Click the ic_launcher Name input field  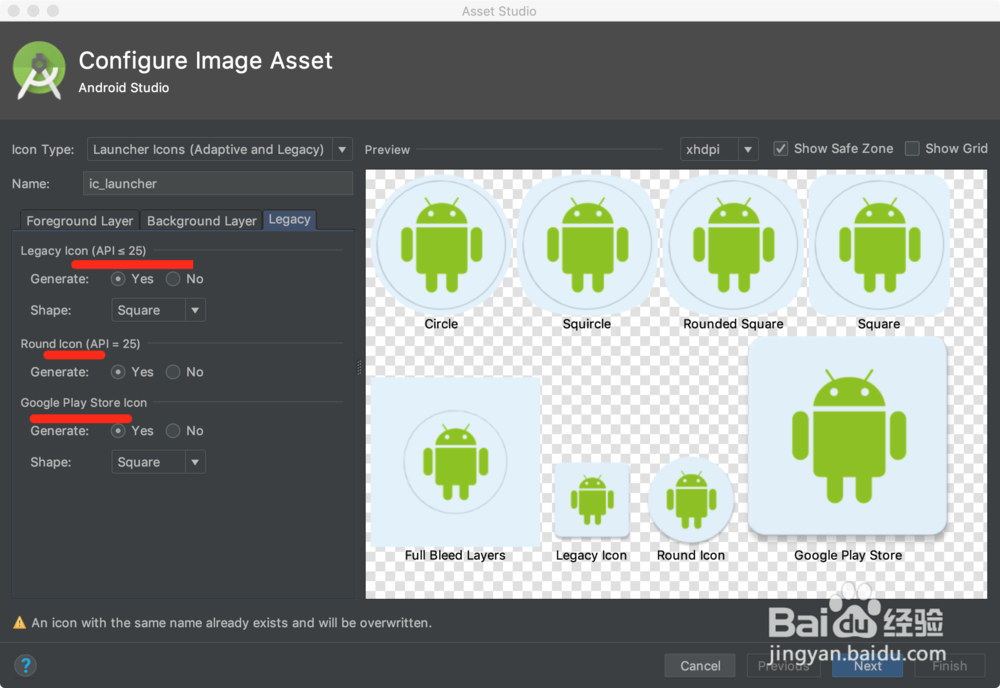click(217, 184)
